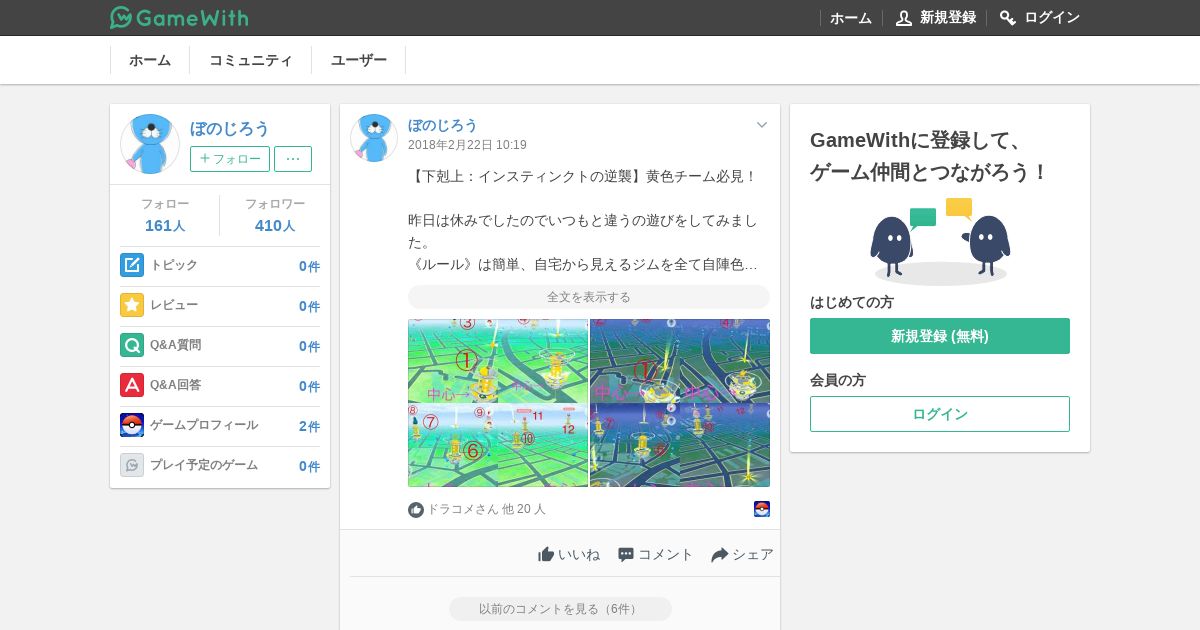Click the mascot characters illustration
Image resolution: width=1200 pixels, height=630 pixels.
[x=941, y=240]
